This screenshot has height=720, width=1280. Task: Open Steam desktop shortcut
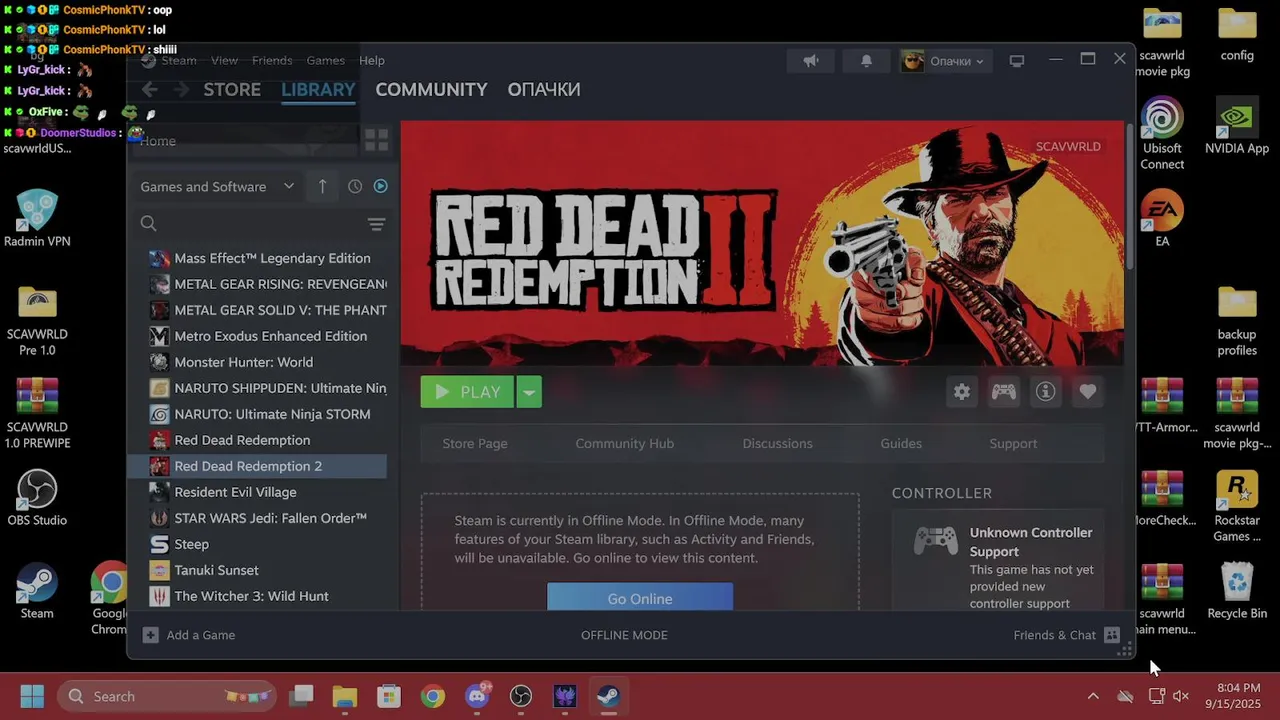coord(37,591)
